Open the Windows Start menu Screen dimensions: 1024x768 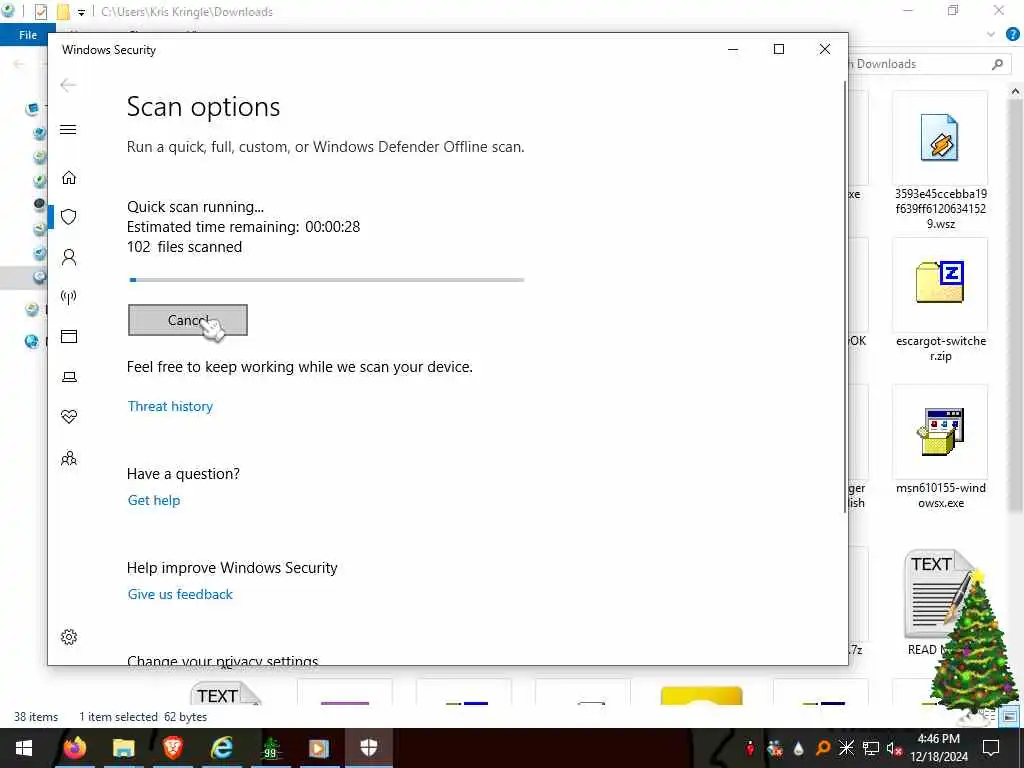(24, 748)
